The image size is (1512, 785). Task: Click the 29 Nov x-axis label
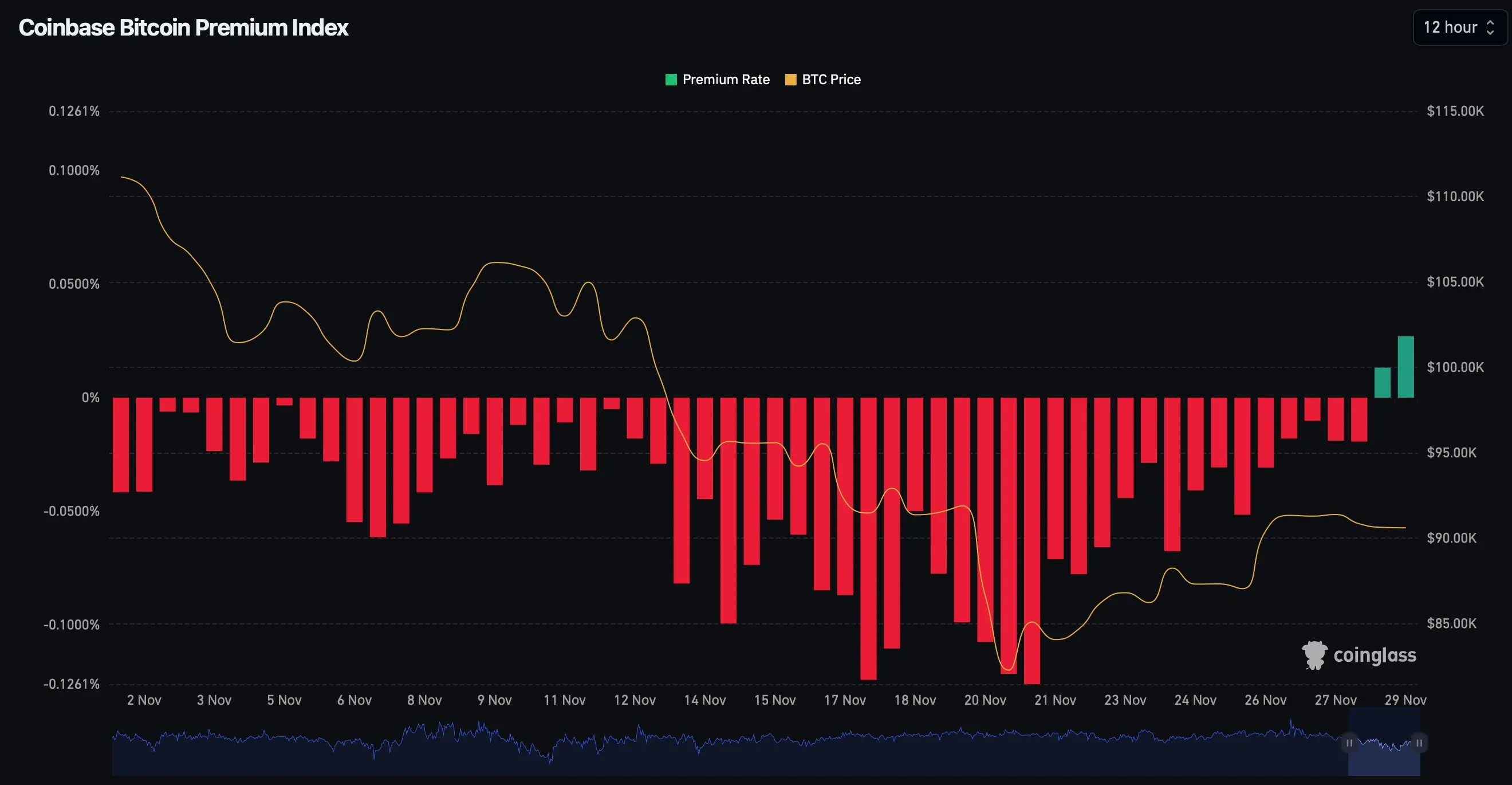[x=1405, y=700]
